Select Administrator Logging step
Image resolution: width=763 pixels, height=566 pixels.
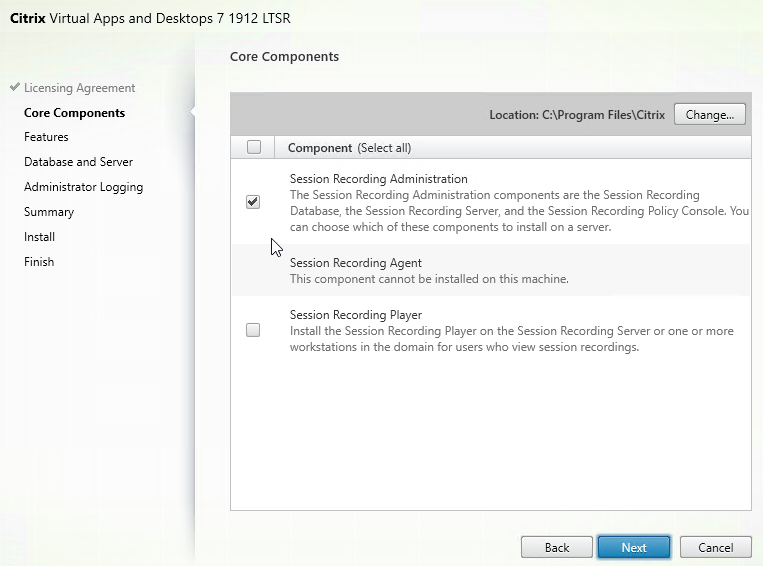pos(83,187)
